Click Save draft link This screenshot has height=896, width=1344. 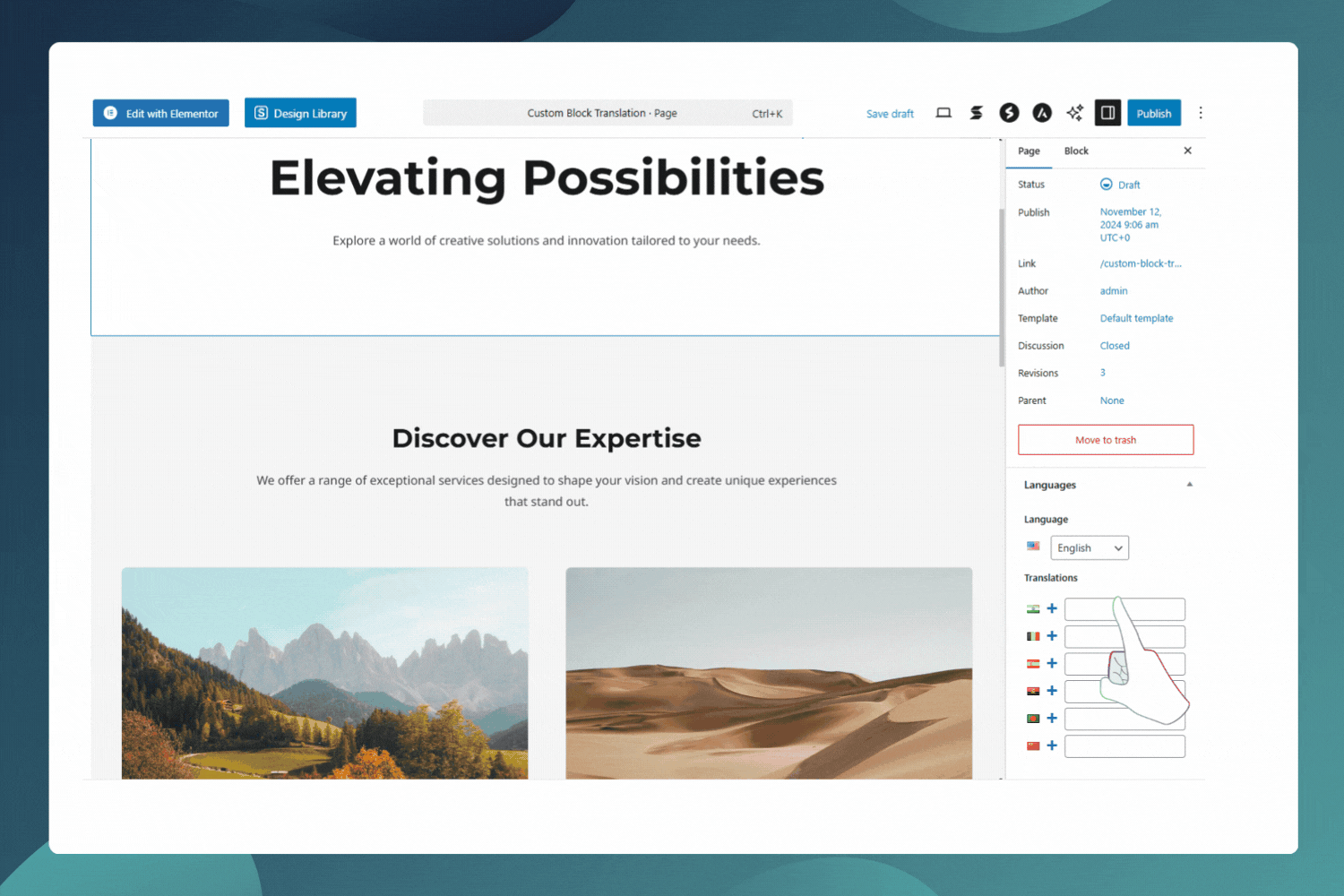[890, 114]
